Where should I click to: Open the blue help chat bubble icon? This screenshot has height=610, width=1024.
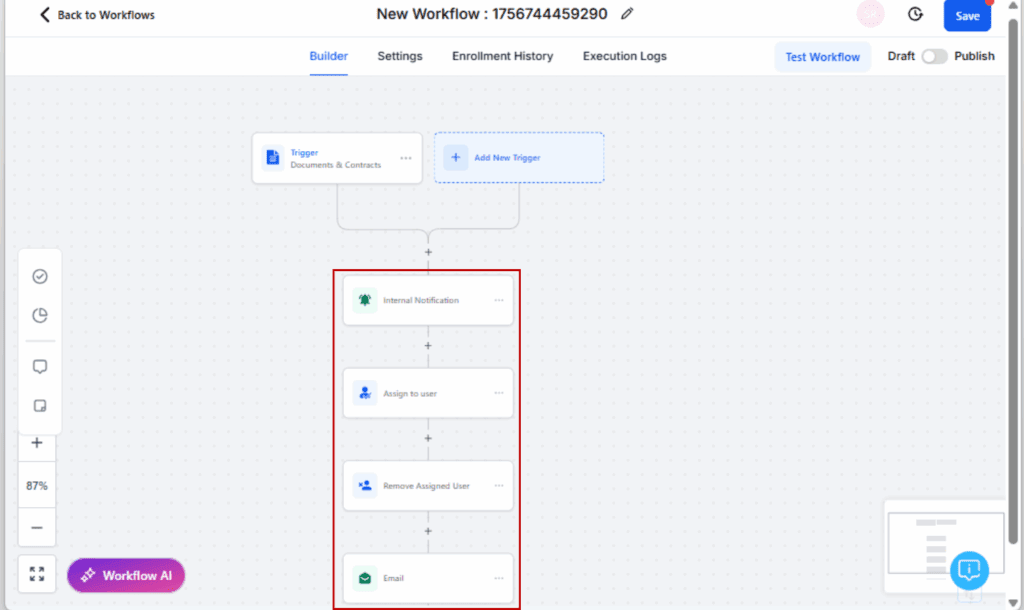tap(969, 570)
